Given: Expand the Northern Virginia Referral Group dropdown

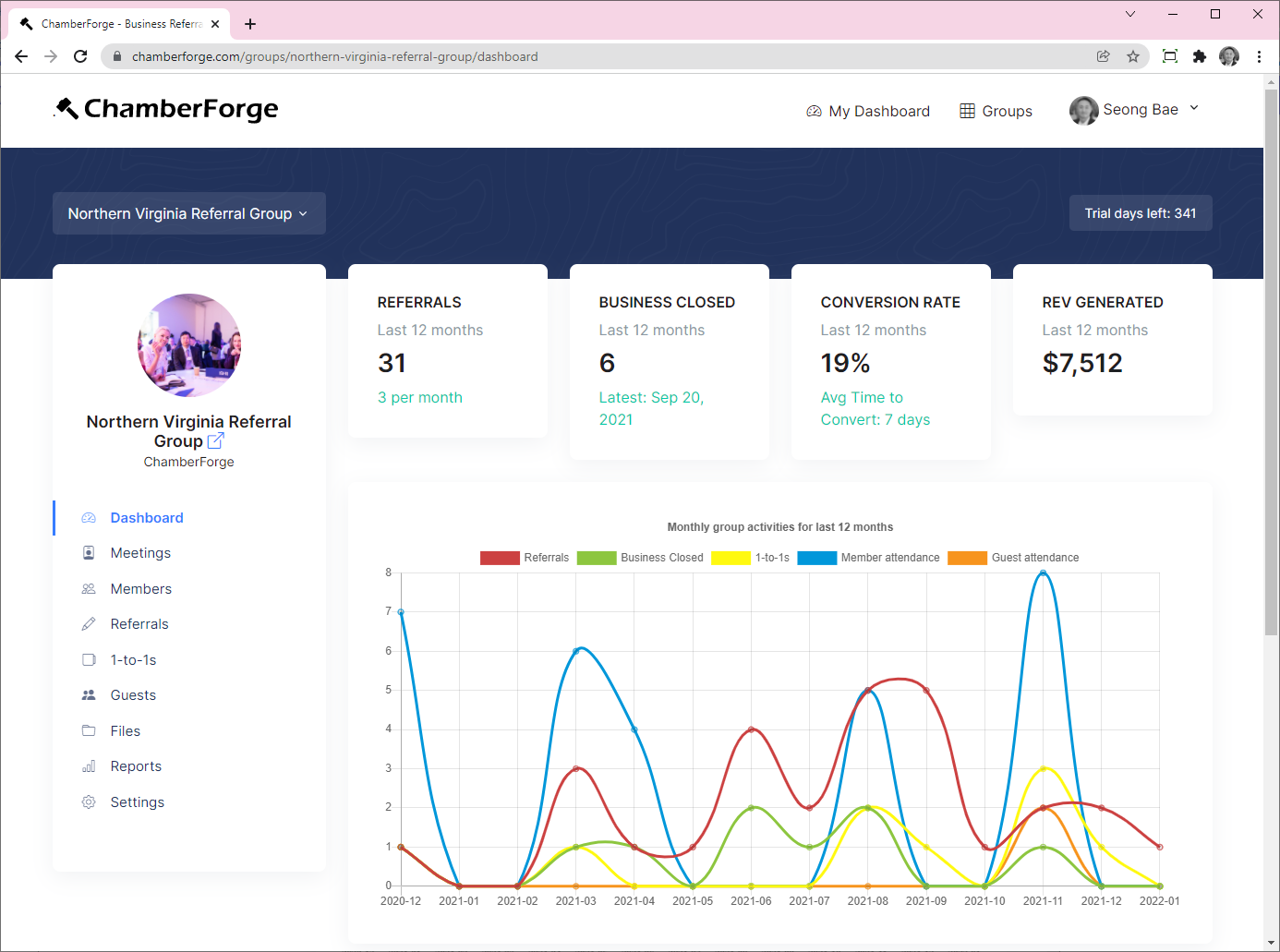Looking at the screenshot, I should 188,213.
